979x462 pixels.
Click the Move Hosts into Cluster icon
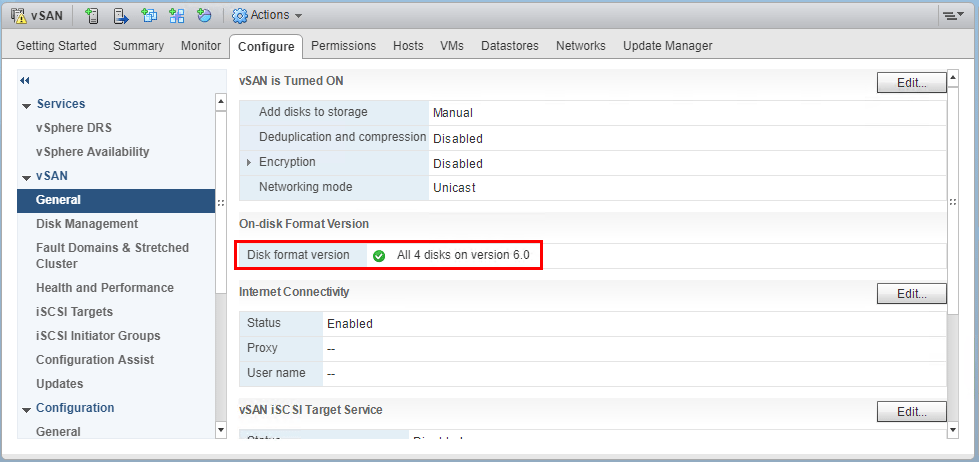tap(121, 16)
